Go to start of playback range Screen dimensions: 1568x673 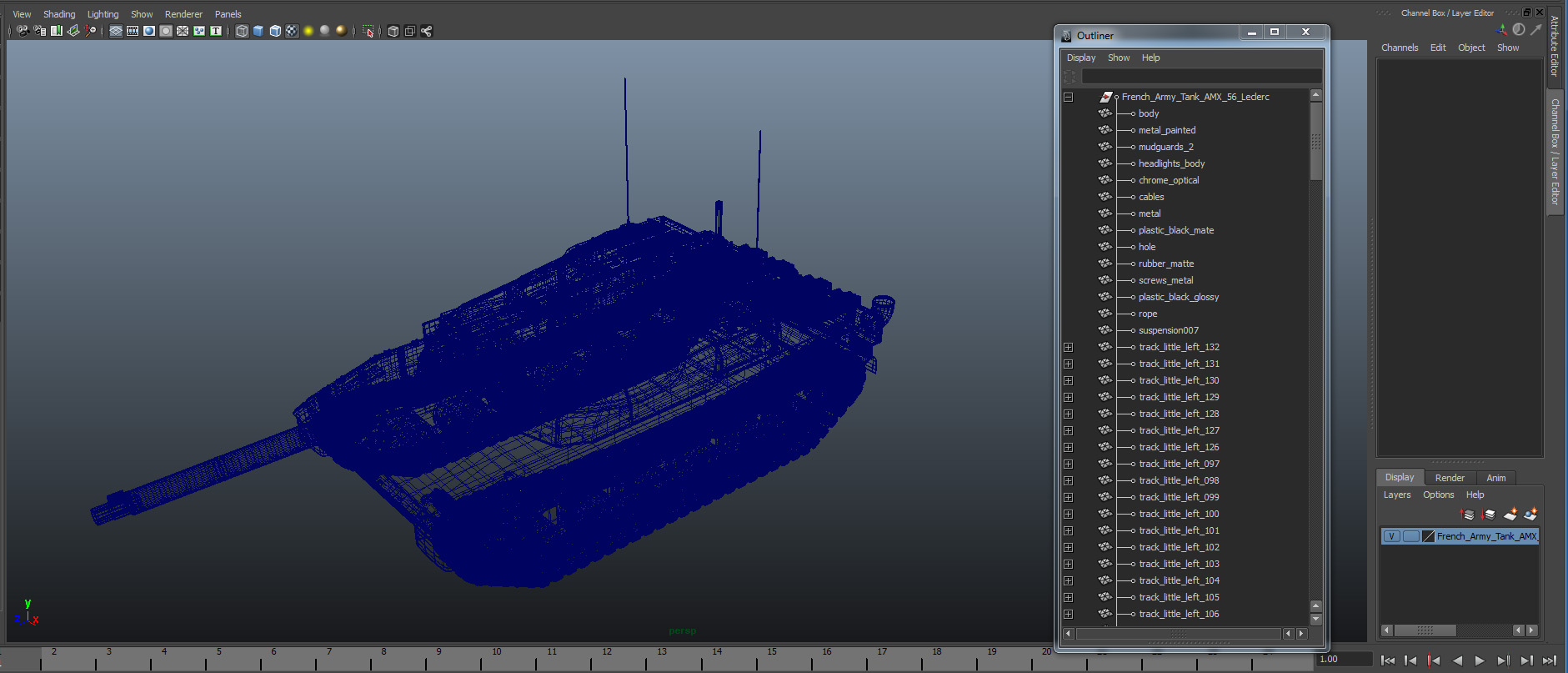[x=1388, y=660]
